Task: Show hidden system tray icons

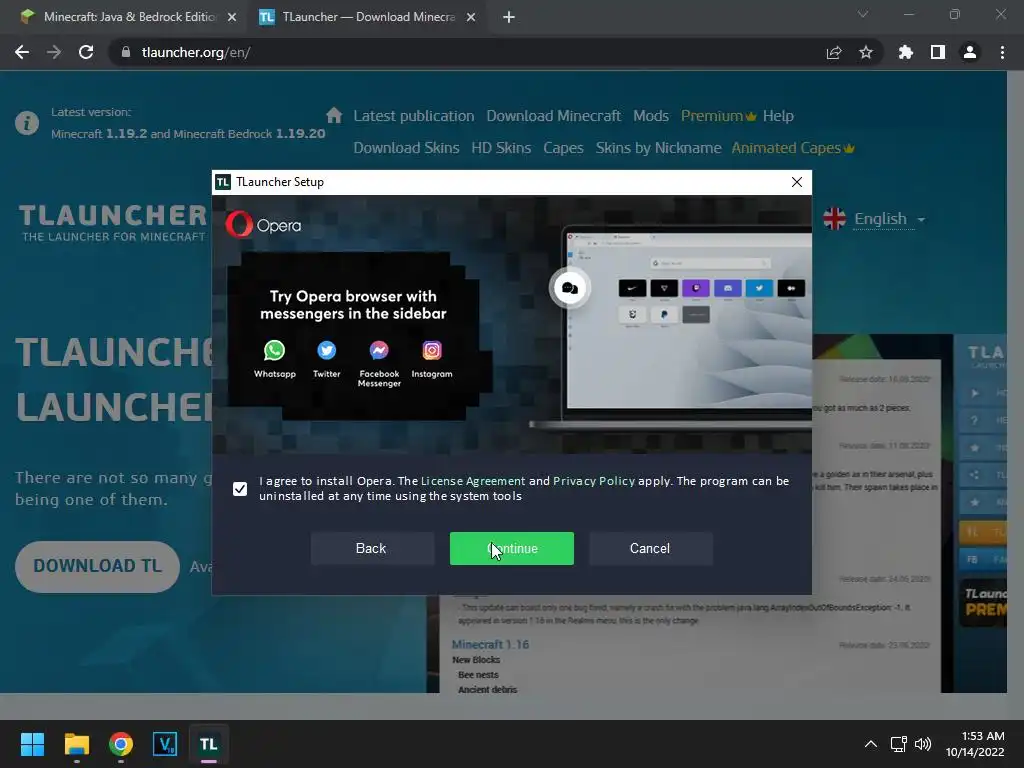Action: pos(871,744)
